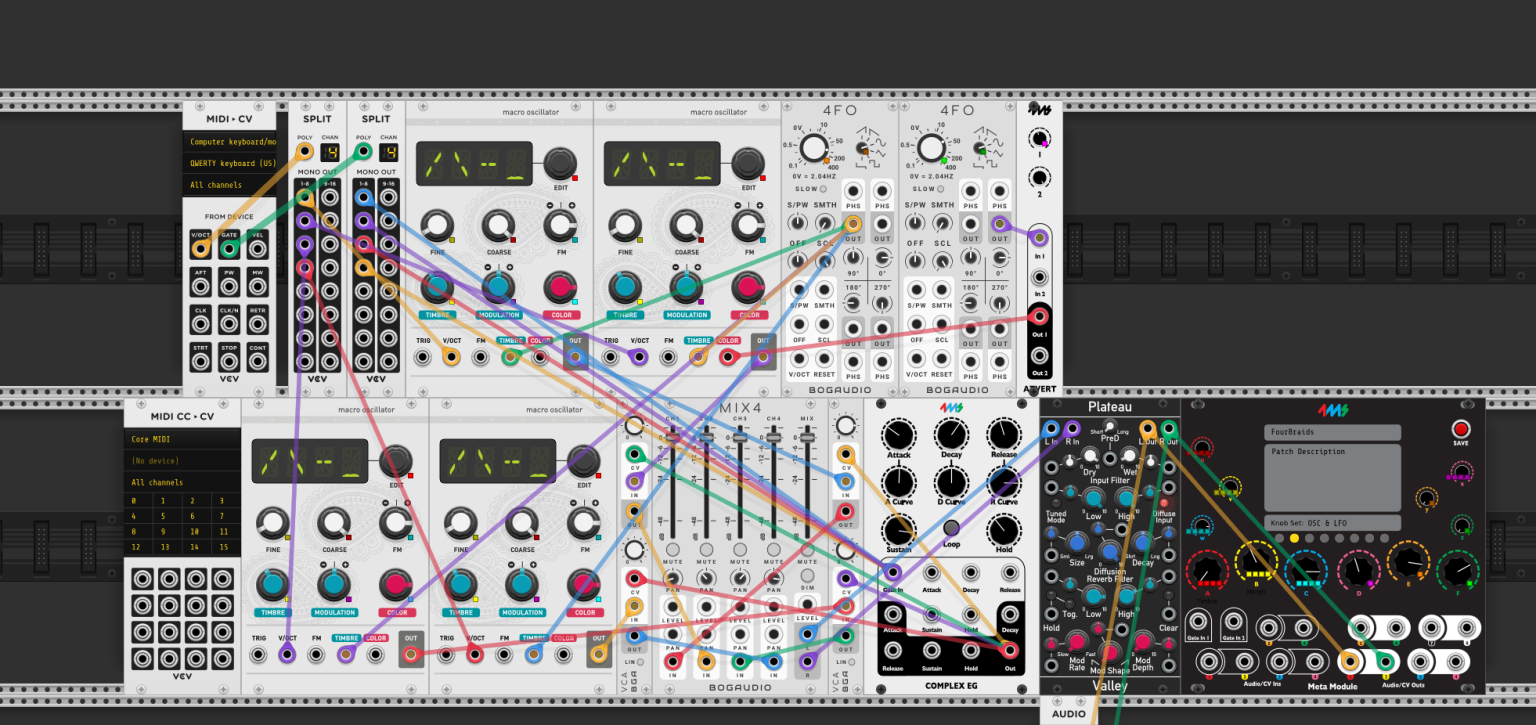Click the STOP output jack on MIDI-CV
Viewport: 1536px width, 725px height.
(x=230, y=361)
